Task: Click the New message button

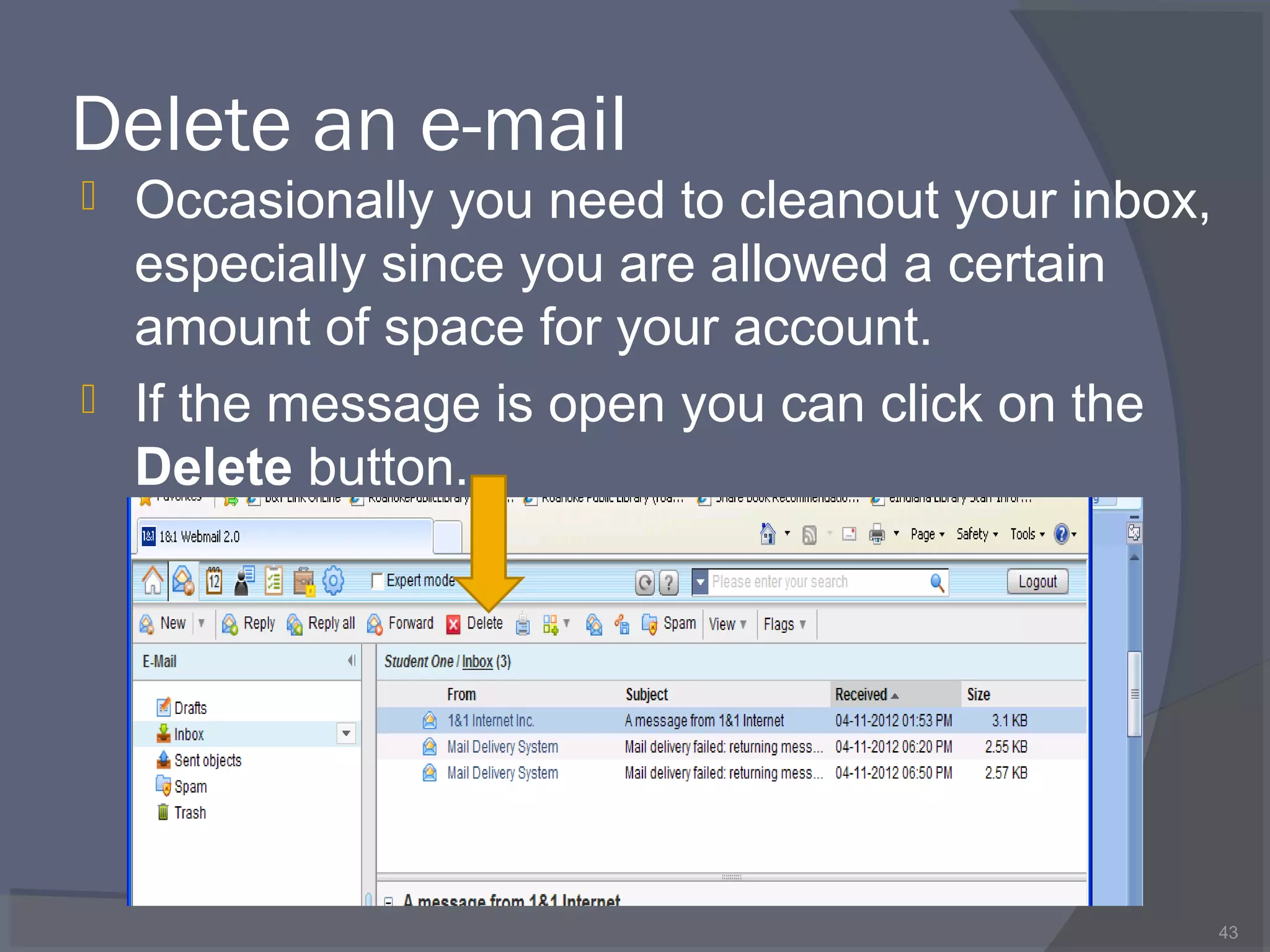Action: (163, 624)
